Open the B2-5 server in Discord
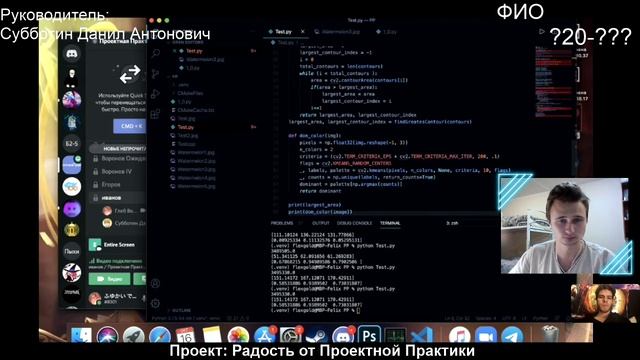Screen dimensions: 640x360 coord(72,143)
